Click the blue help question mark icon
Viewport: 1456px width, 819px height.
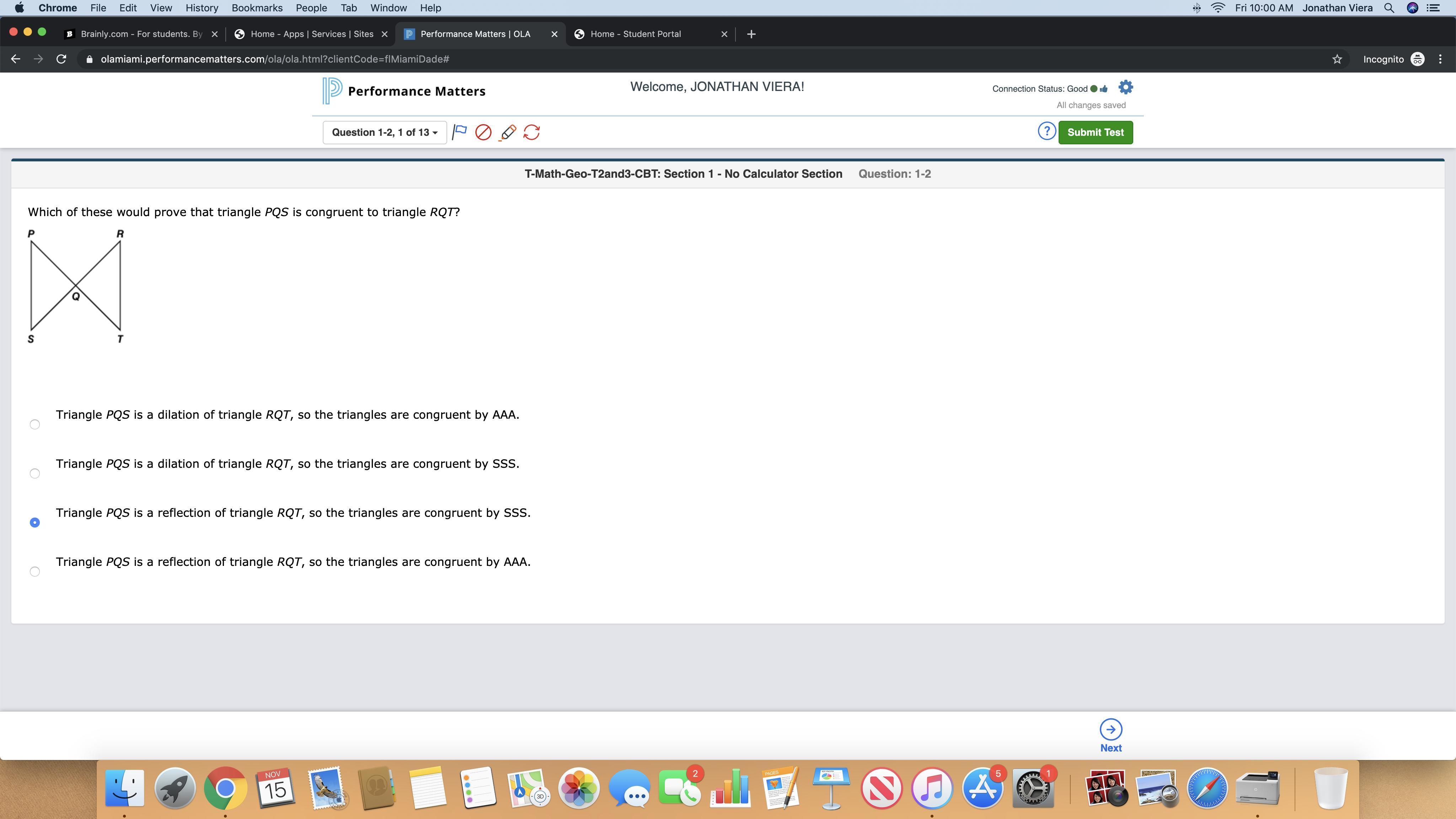coord(1046,132)
